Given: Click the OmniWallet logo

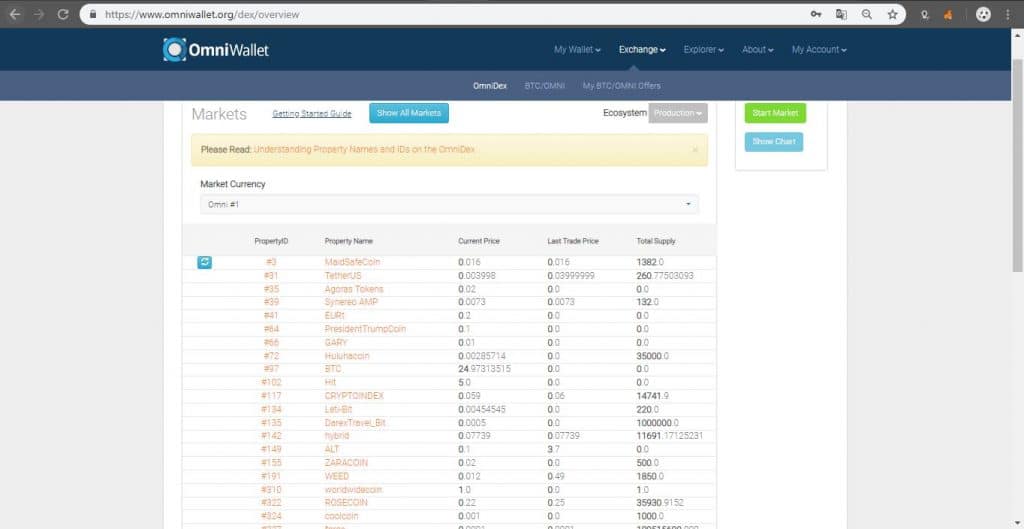Looking at the screenshot, I should point(216,50).
